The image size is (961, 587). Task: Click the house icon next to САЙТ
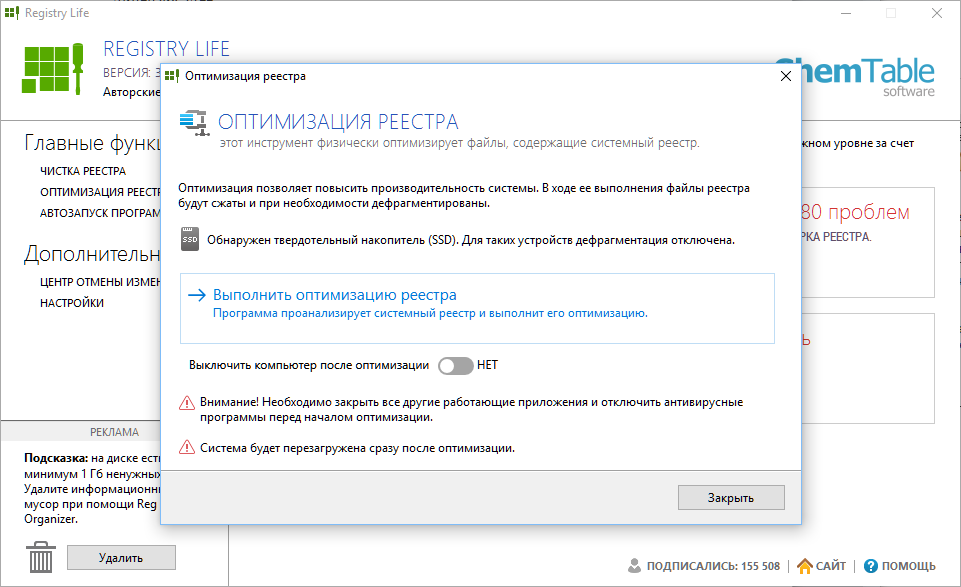point(804,566)
